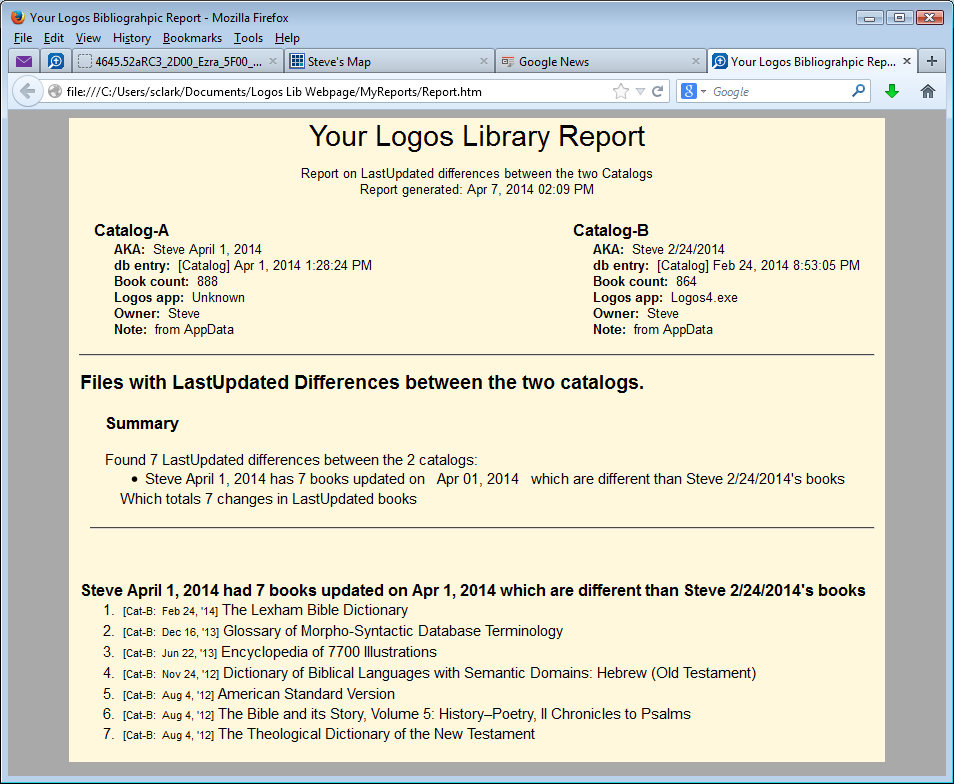Screen dimensions: 954x784
Task: Click 'Encyclopedia of 7700 Illustrations' entry
Action: click(x=329, y=652)
